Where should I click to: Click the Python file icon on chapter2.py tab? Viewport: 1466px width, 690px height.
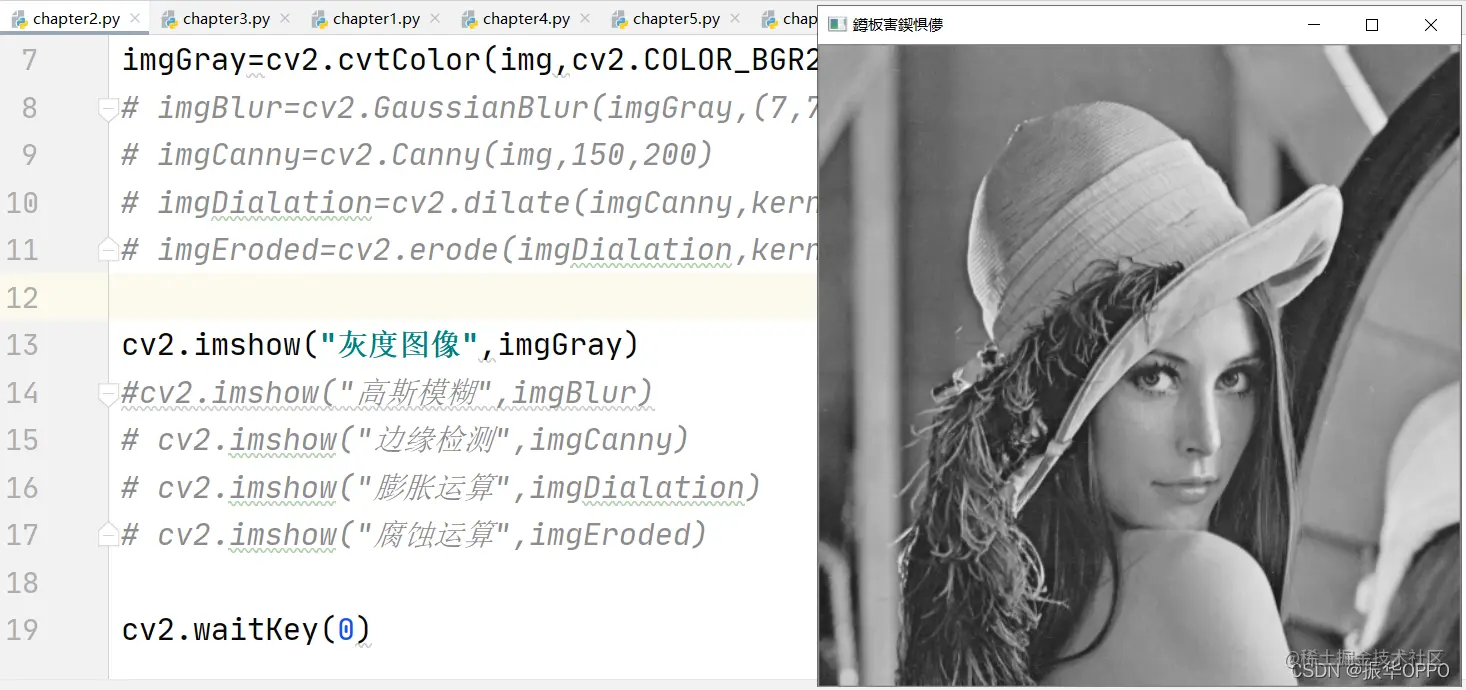(x=19, y=18)
